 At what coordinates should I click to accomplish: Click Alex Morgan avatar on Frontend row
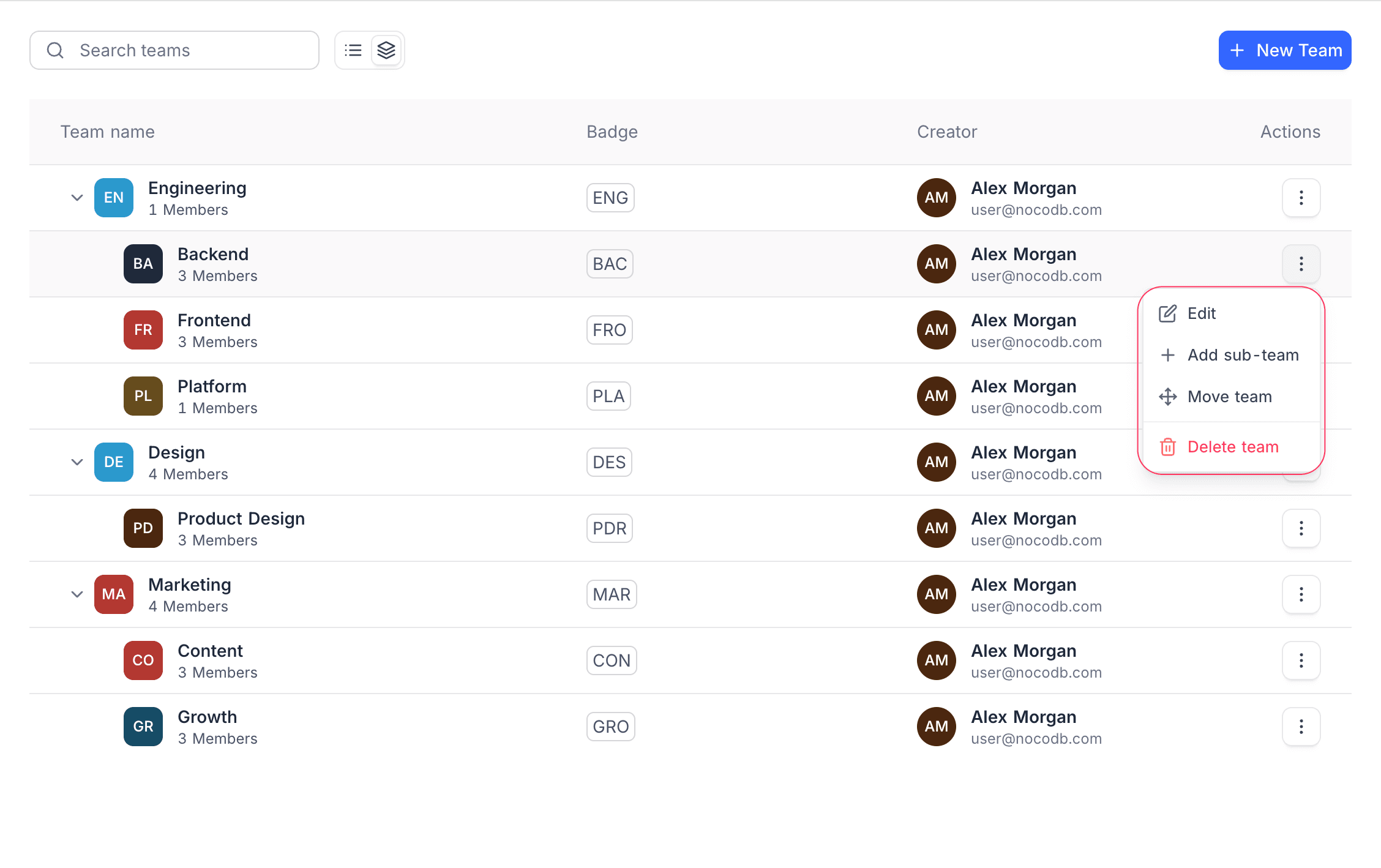point(936,330)
